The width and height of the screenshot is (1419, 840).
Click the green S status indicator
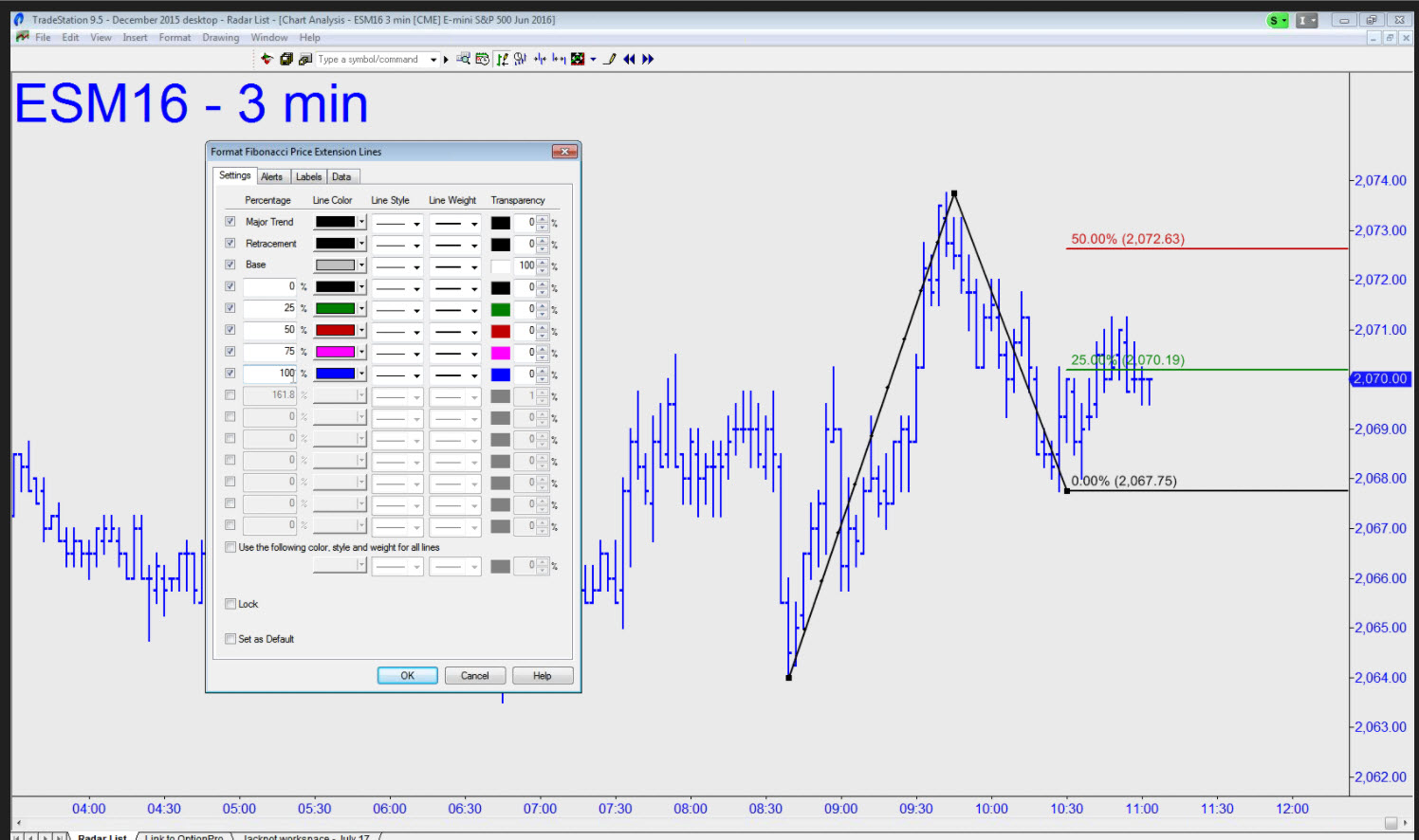(x=1277, y=20)
